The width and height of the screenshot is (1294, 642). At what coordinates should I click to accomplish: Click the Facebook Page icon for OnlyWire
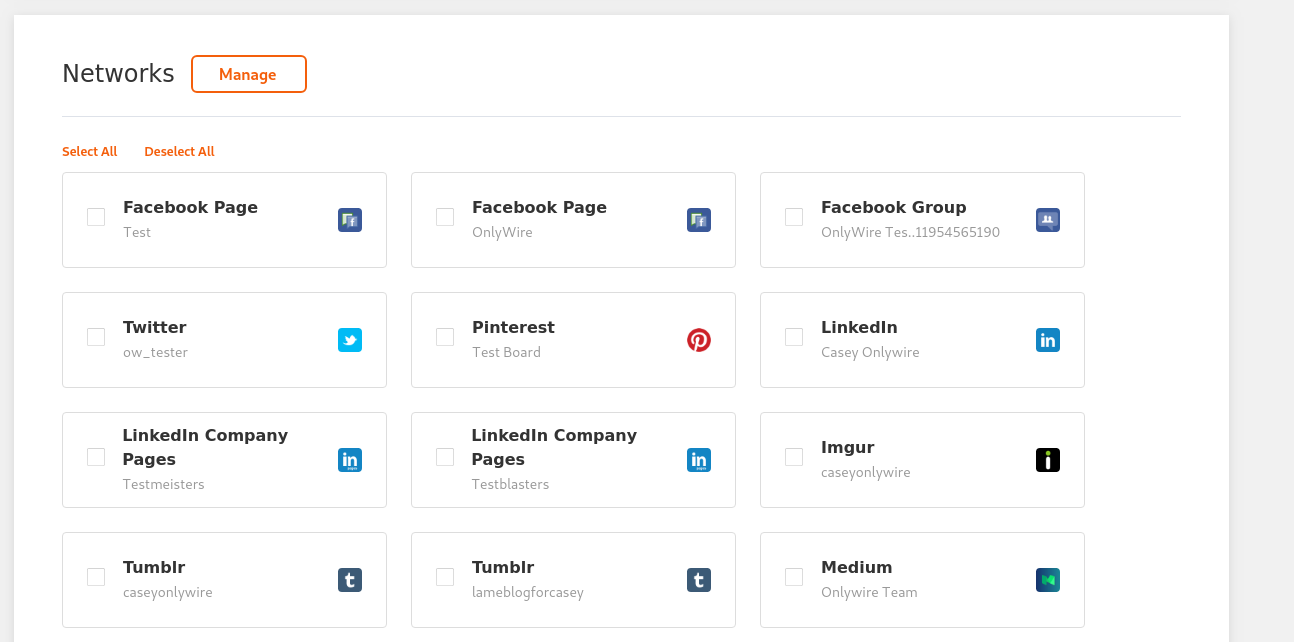click(698, 220)
